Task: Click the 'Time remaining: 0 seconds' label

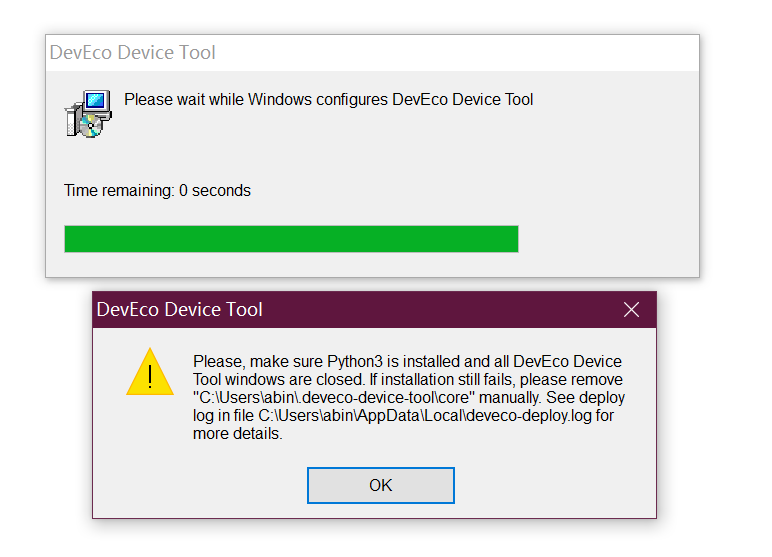Action: pos(157,190)
